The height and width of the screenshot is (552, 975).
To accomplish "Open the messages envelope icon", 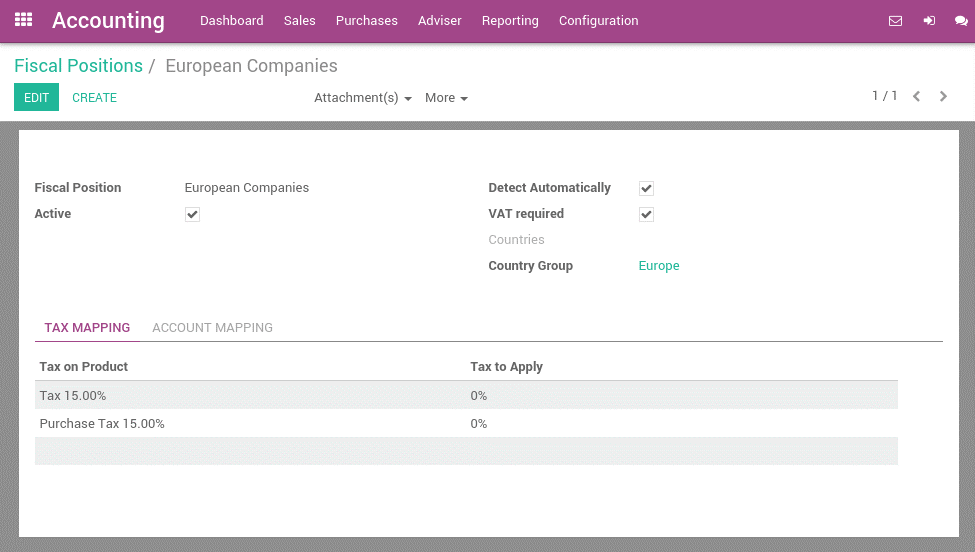I will 895,21.
